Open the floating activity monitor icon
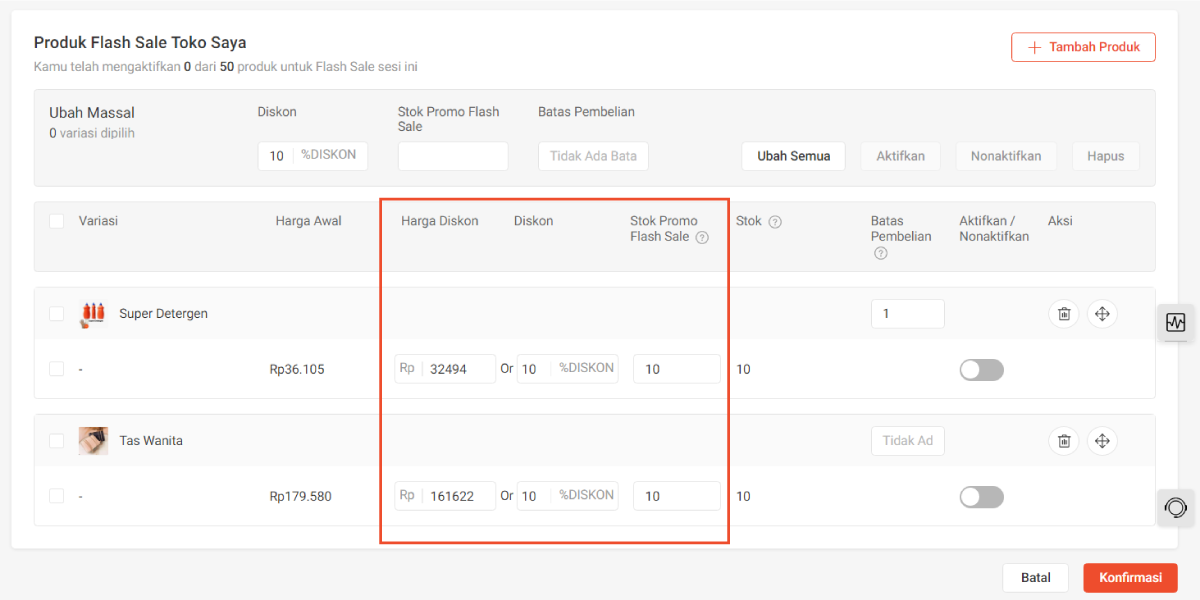The width and height of the screenshot is (1200, 600). [1175, 323]
